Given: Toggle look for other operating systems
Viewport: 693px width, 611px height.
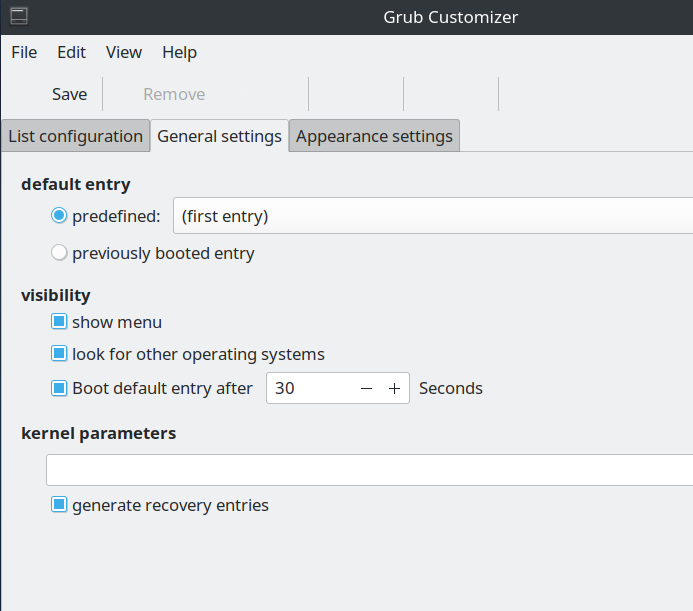Looking at the screenshot, I should click(59, 354).
